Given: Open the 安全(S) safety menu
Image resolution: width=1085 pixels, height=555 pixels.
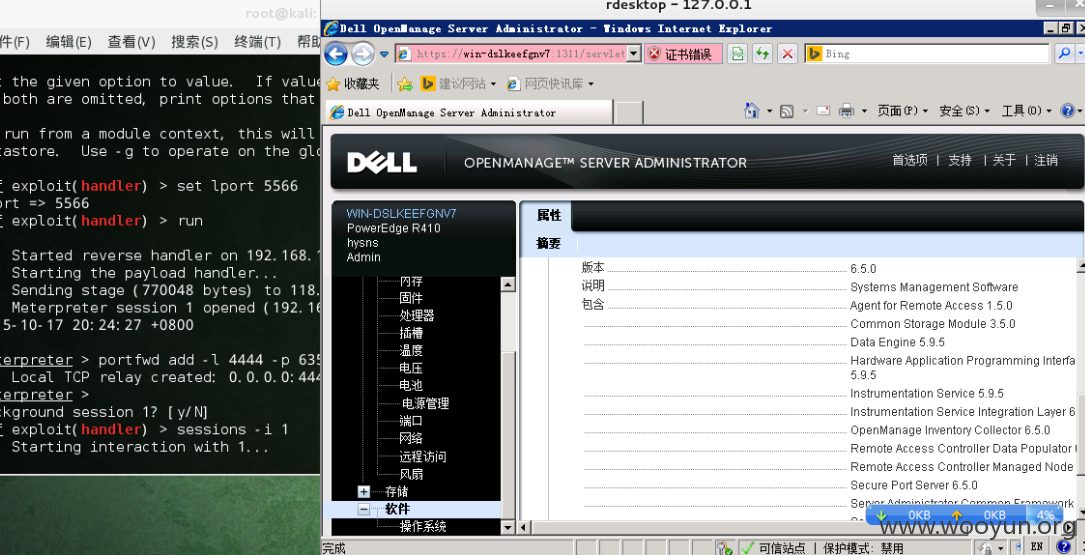Looking at the screenshot, I should (x=964, y=111).
